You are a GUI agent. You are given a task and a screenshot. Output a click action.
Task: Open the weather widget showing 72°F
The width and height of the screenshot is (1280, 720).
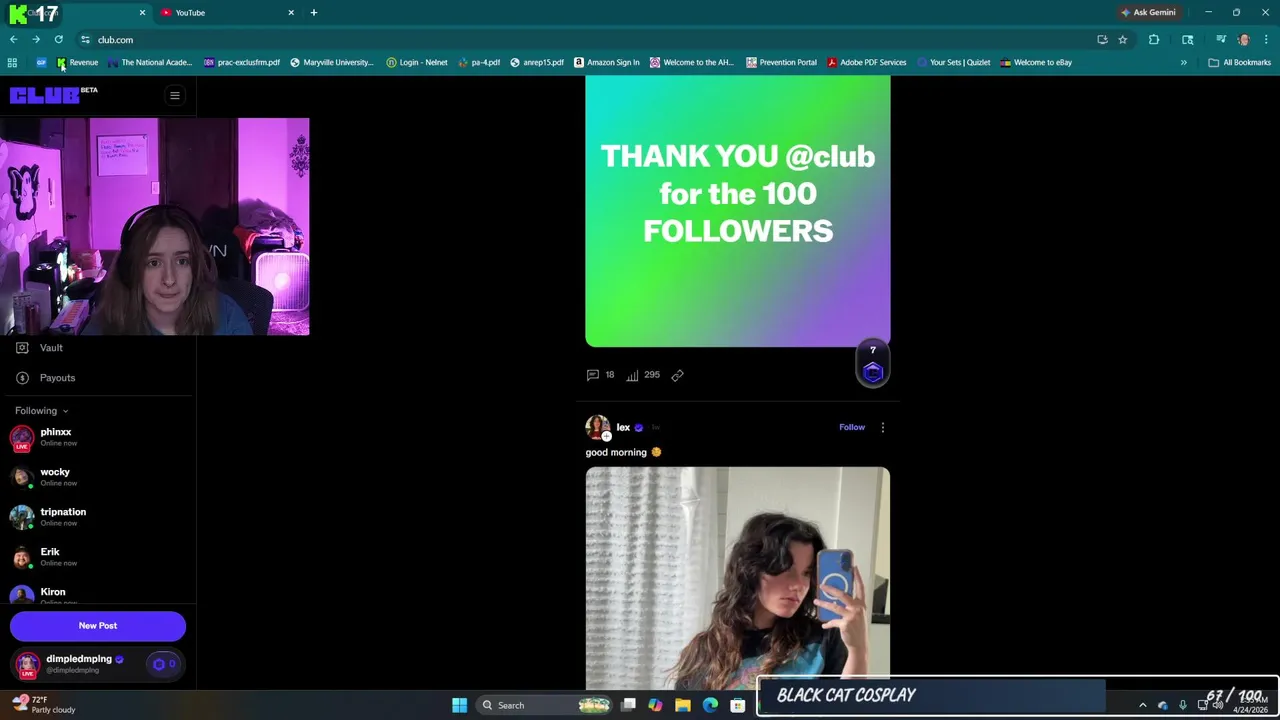[45, 705]
